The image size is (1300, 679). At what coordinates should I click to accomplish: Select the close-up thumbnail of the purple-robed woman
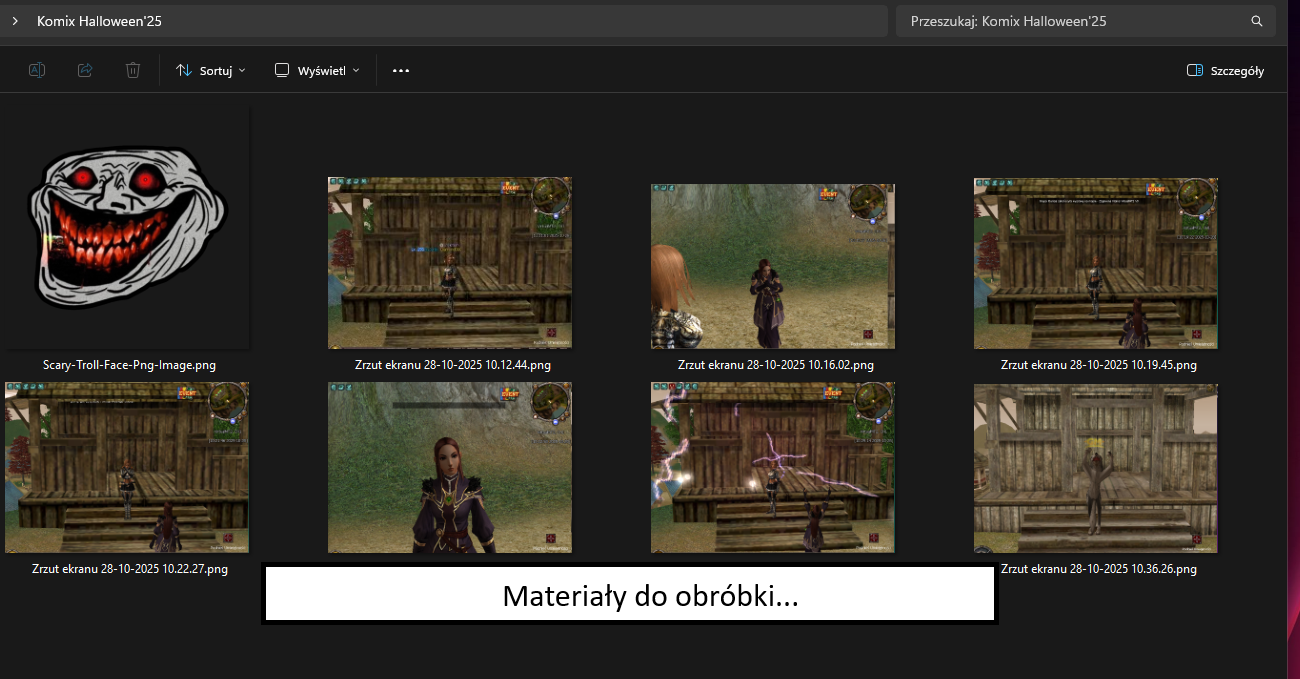450,467
